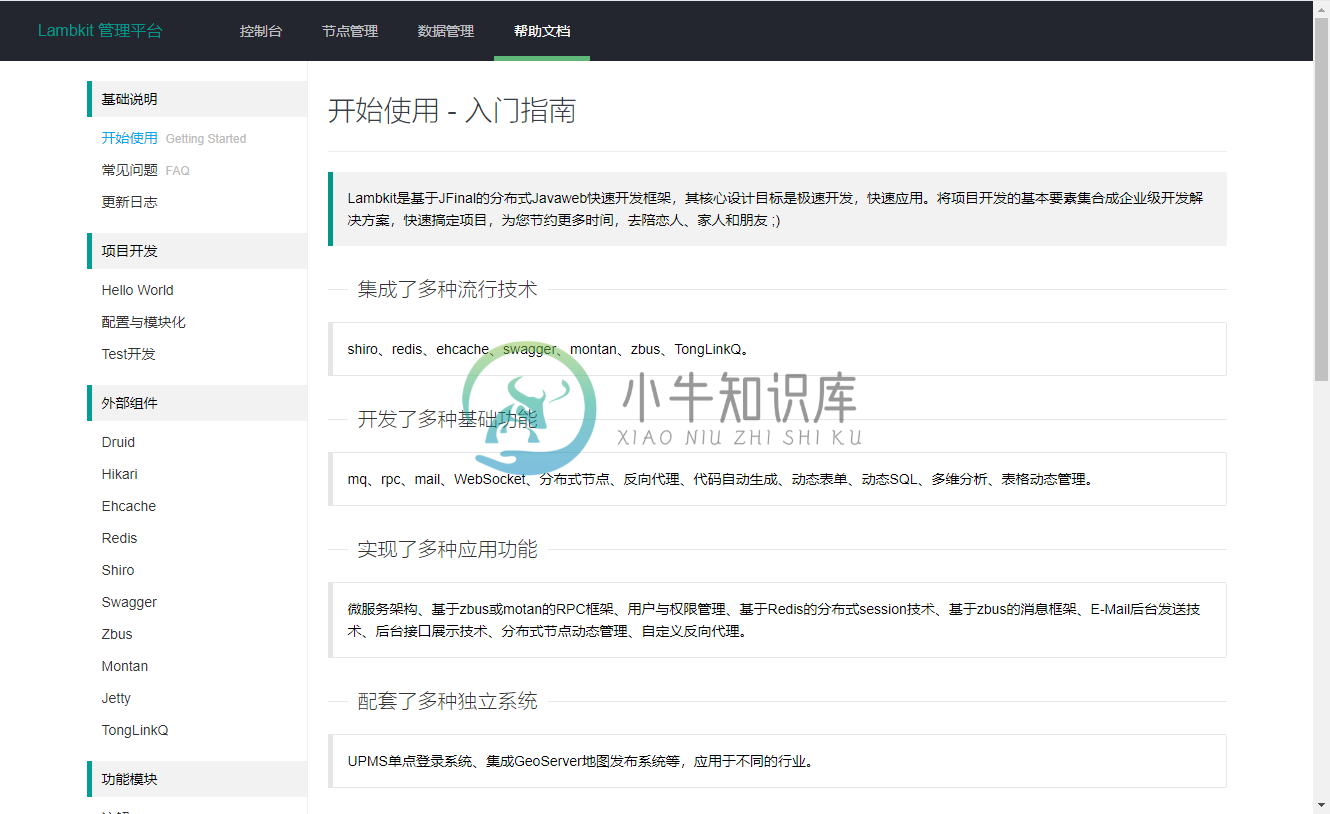Screen dimensions: 1330x814
Task: Open the Jetty component doc
Action: click(x=116, y=698)
